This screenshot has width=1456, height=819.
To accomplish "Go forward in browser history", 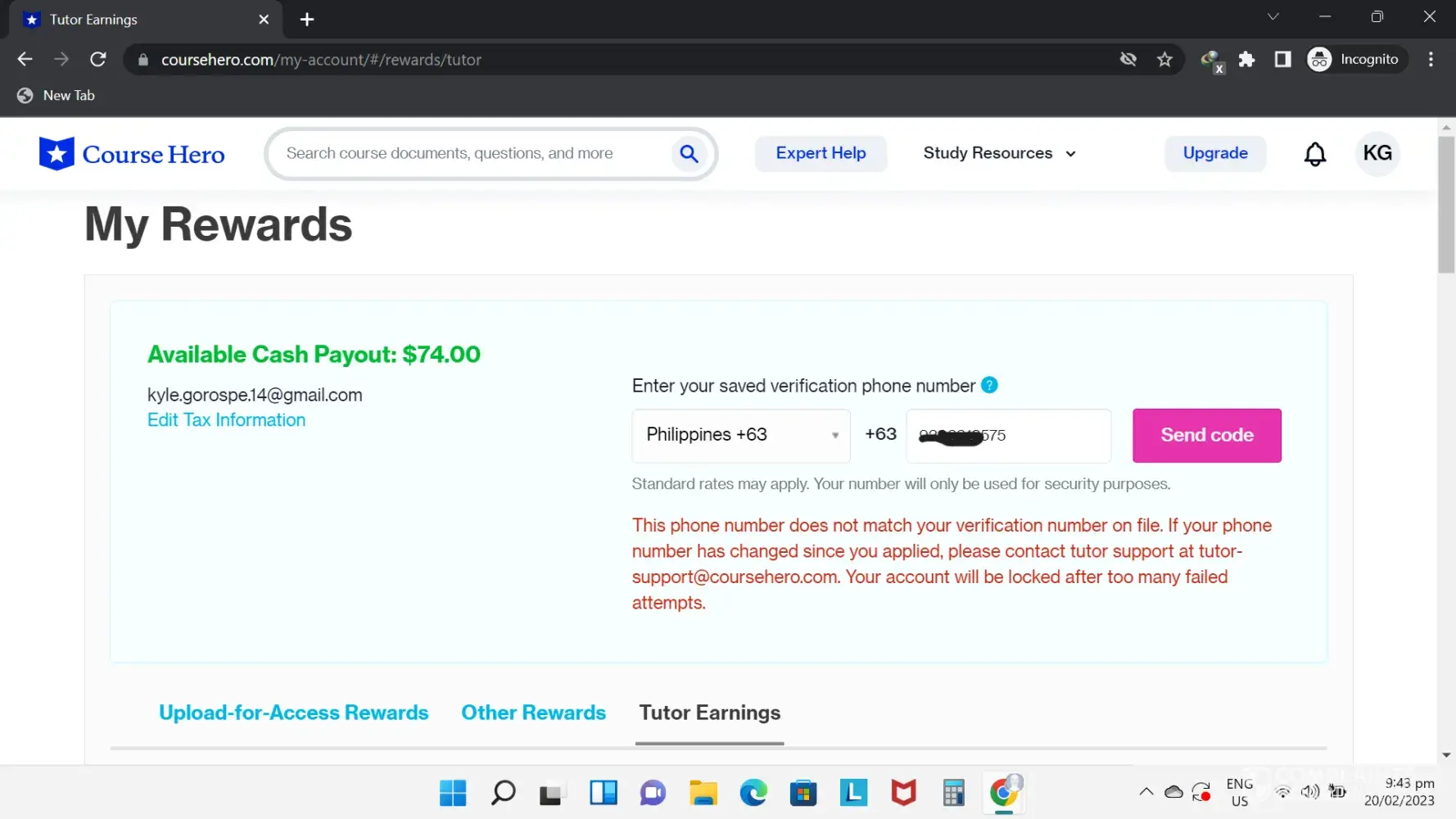I will [61, 59].
